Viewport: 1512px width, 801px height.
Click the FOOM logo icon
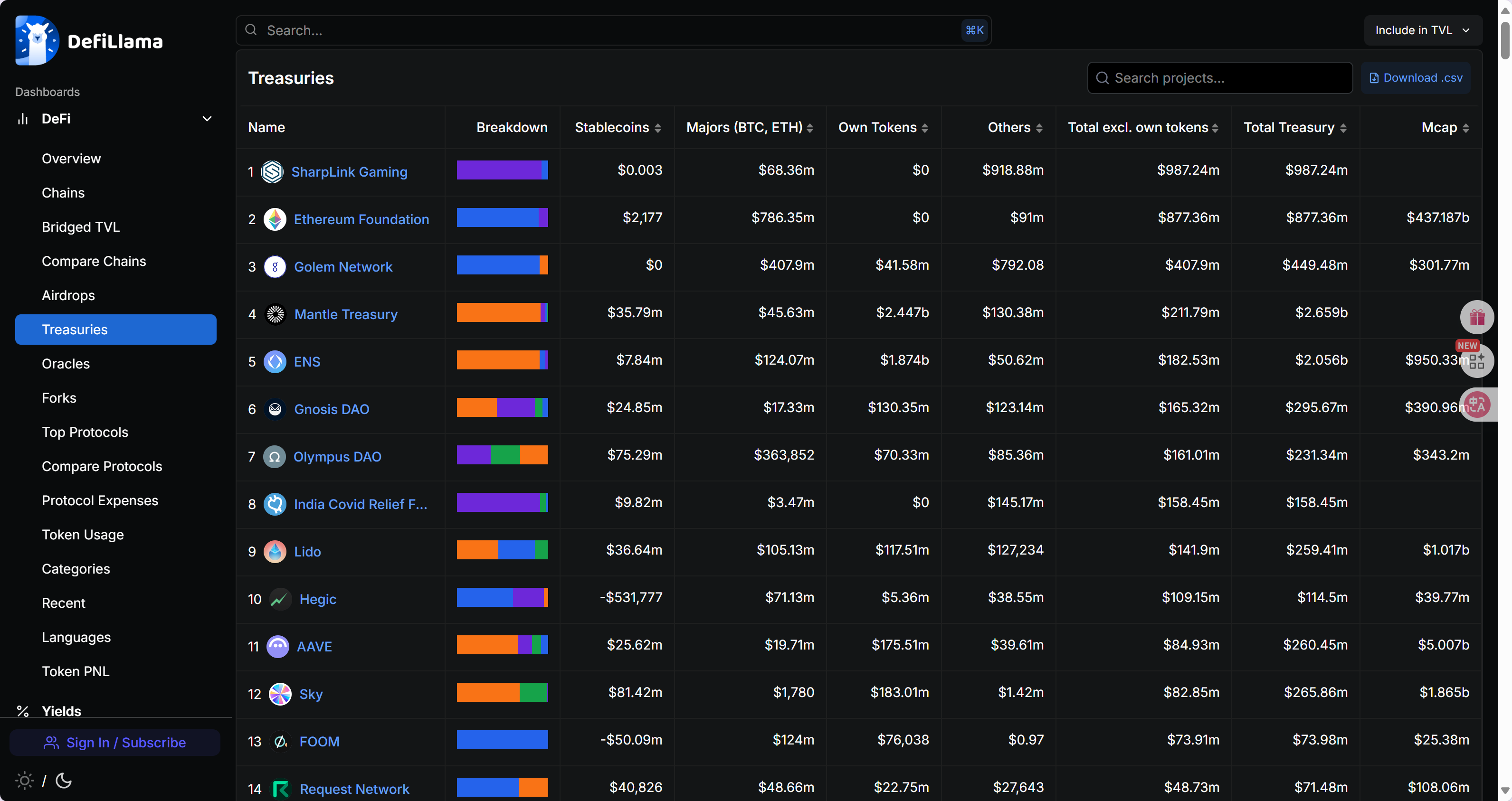pos(281,742)
